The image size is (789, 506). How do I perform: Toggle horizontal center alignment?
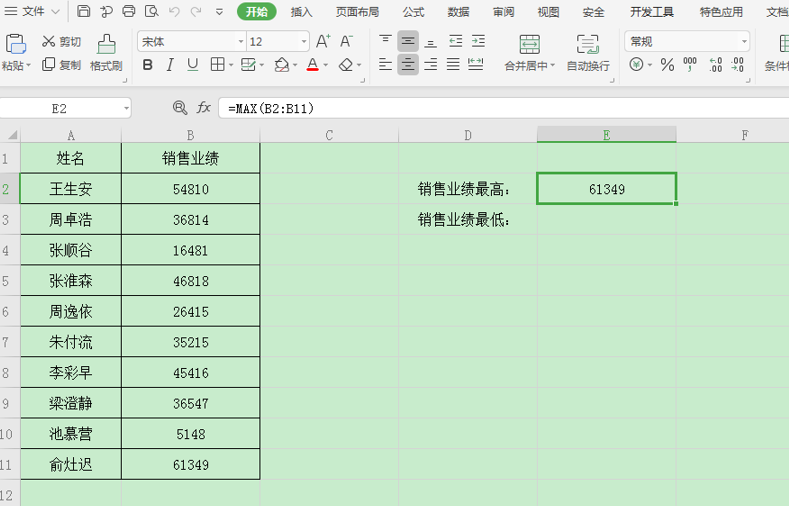tap(408, 64)
